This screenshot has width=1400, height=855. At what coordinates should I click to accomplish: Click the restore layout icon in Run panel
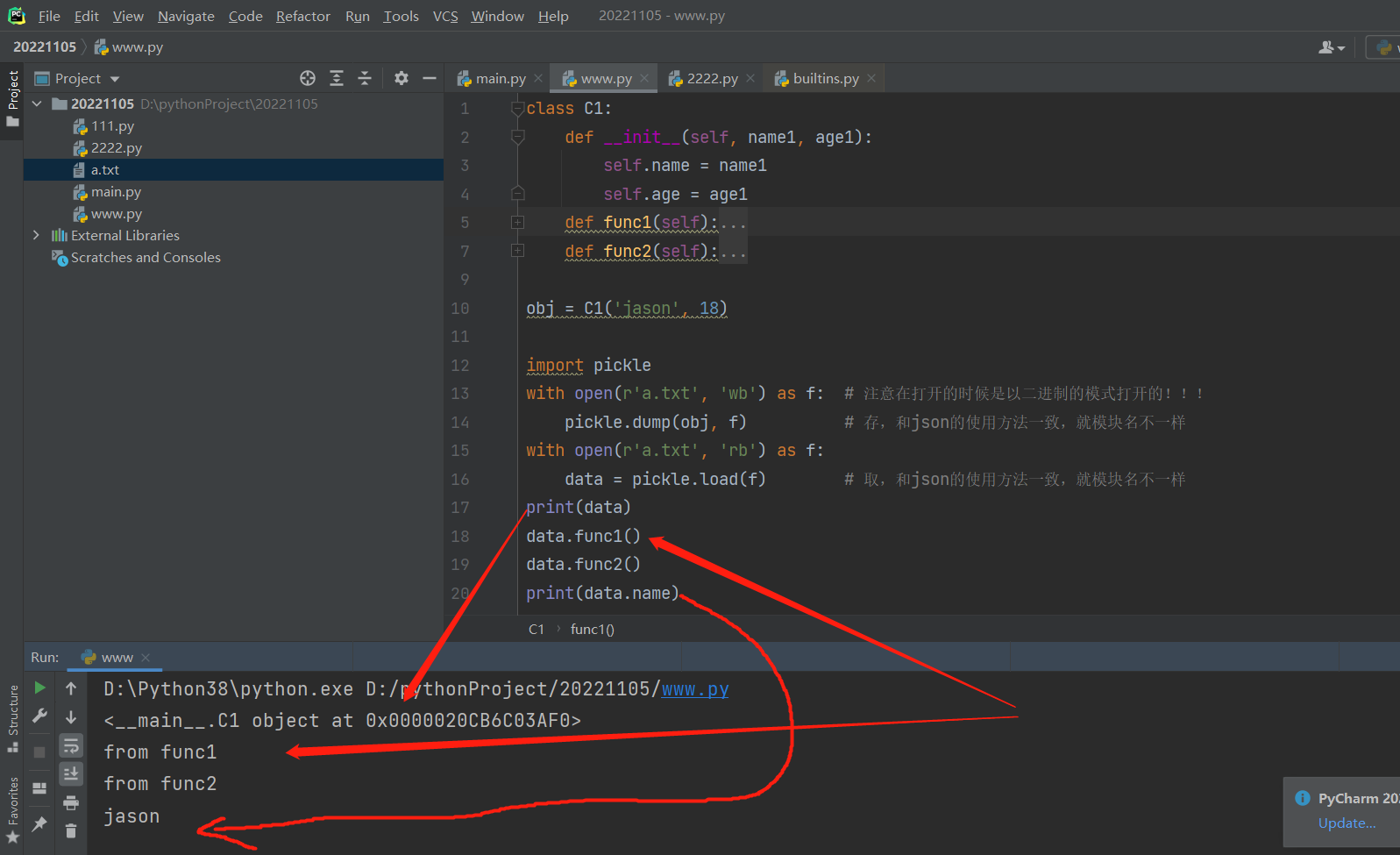point(39,788)
